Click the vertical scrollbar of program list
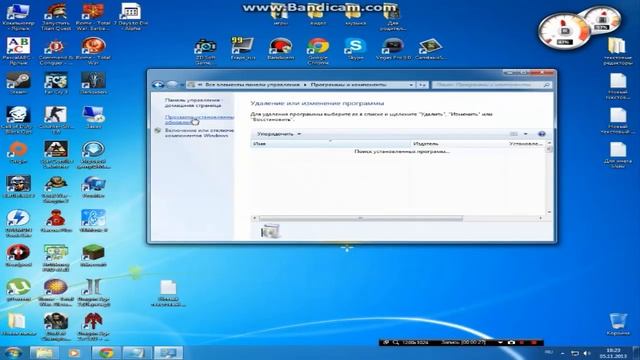 click(x=549, y=149)
